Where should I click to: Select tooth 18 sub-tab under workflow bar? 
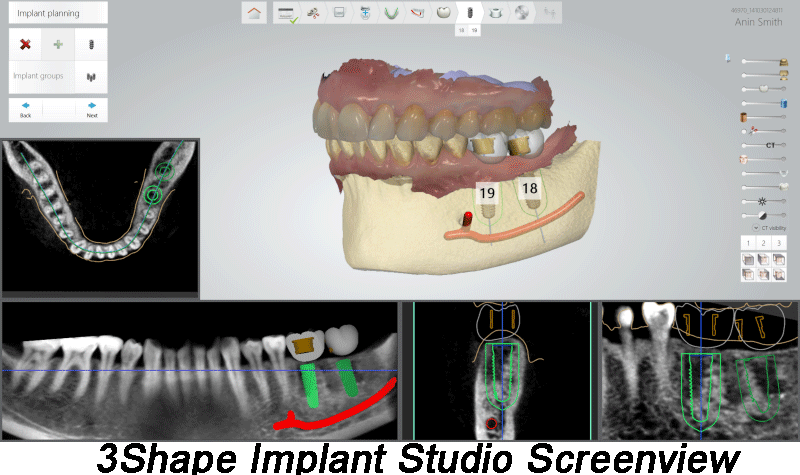(461, 31)
